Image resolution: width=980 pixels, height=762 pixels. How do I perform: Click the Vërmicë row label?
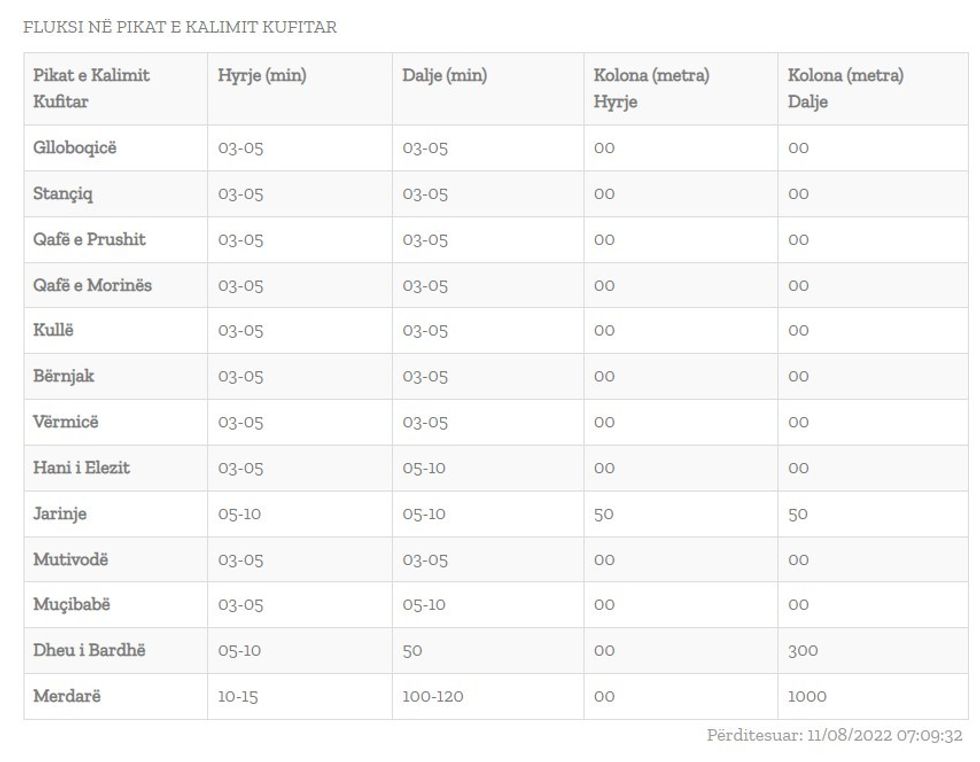[66, 422]
